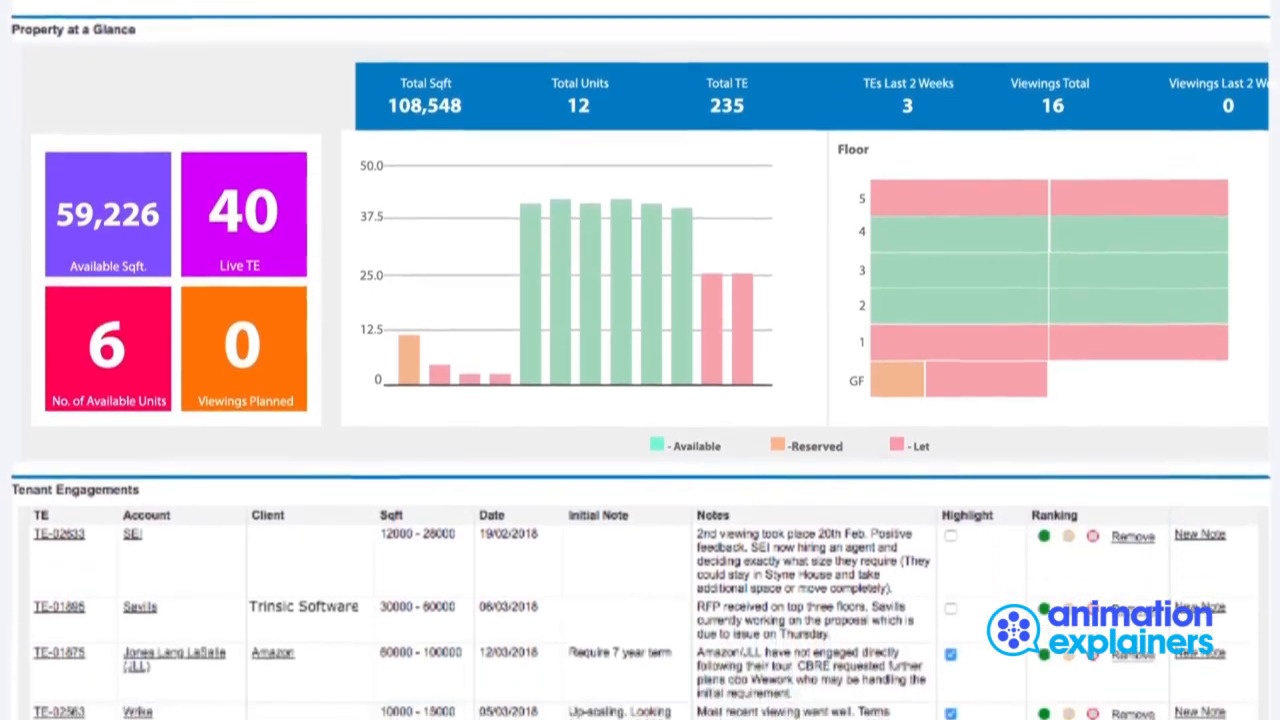Screen dimensions: 1280x720
Task: Enable Highlight checkbox for SEI engagement
Action: 950,537
